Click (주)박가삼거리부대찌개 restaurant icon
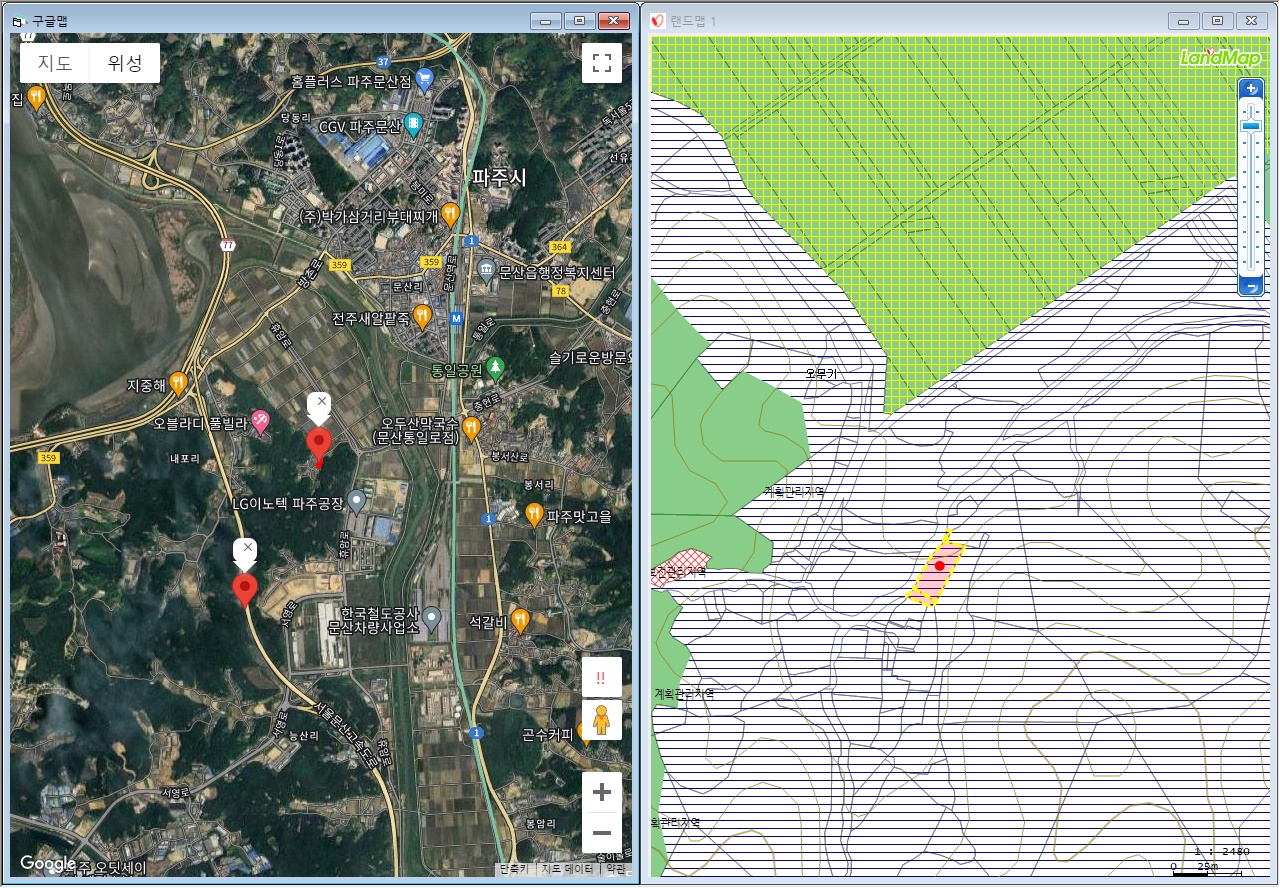 tap(451, 213)
